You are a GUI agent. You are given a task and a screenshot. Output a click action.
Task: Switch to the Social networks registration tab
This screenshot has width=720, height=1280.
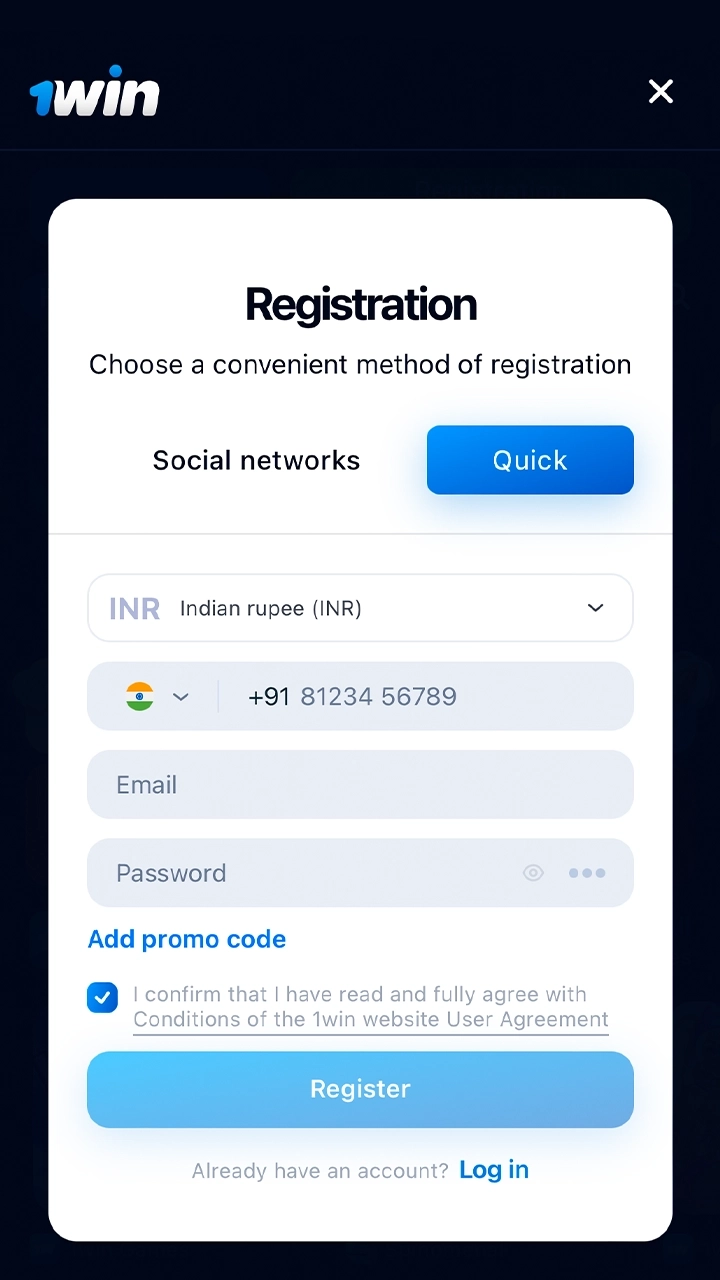(256, 460)
